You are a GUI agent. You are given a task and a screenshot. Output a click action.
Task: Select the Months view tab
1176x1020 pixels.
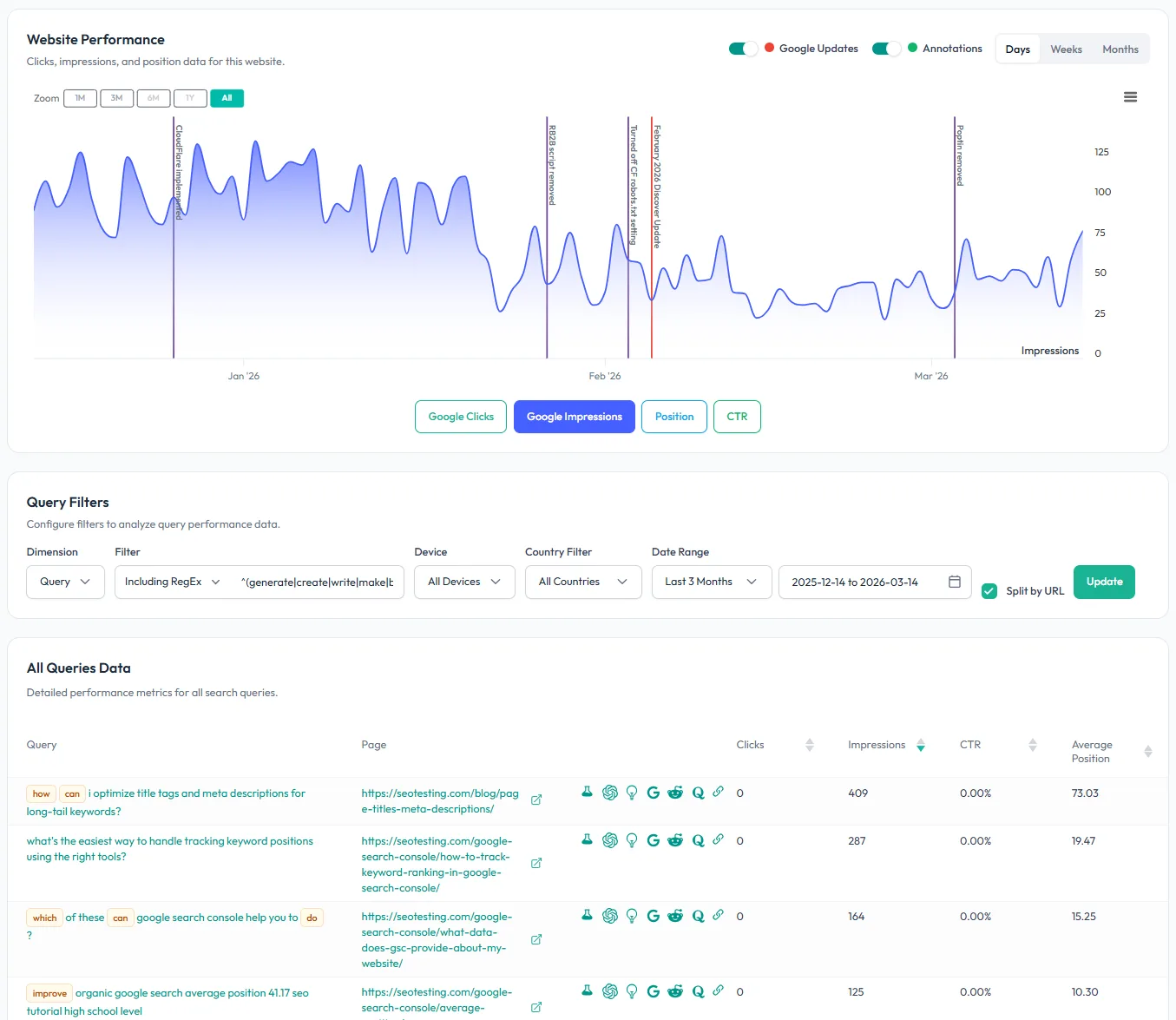point(1120,49)
